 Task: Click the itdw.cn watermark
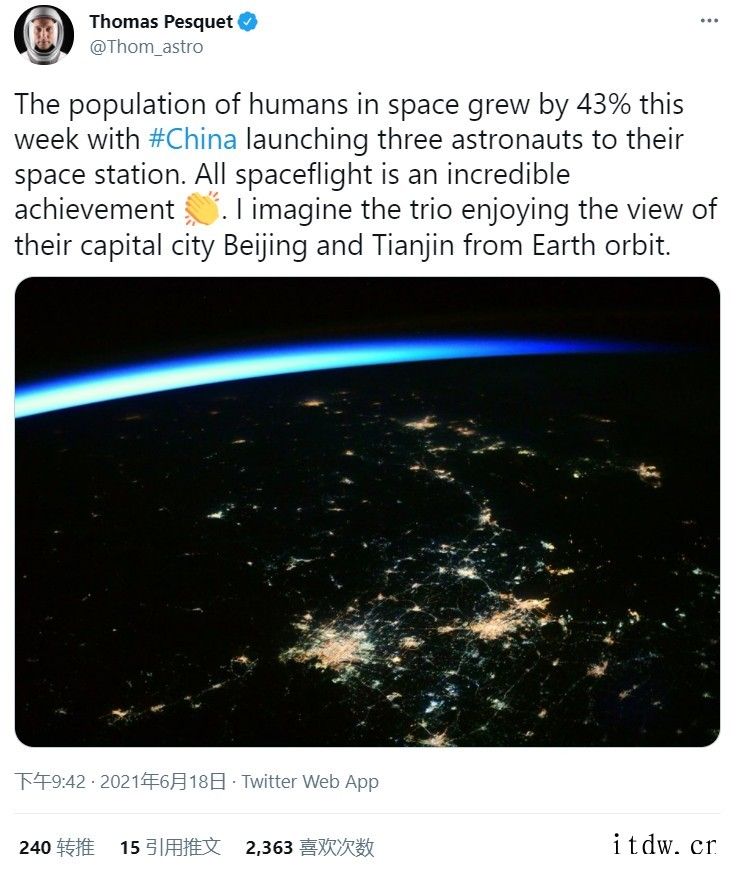[x=665, y=845]
